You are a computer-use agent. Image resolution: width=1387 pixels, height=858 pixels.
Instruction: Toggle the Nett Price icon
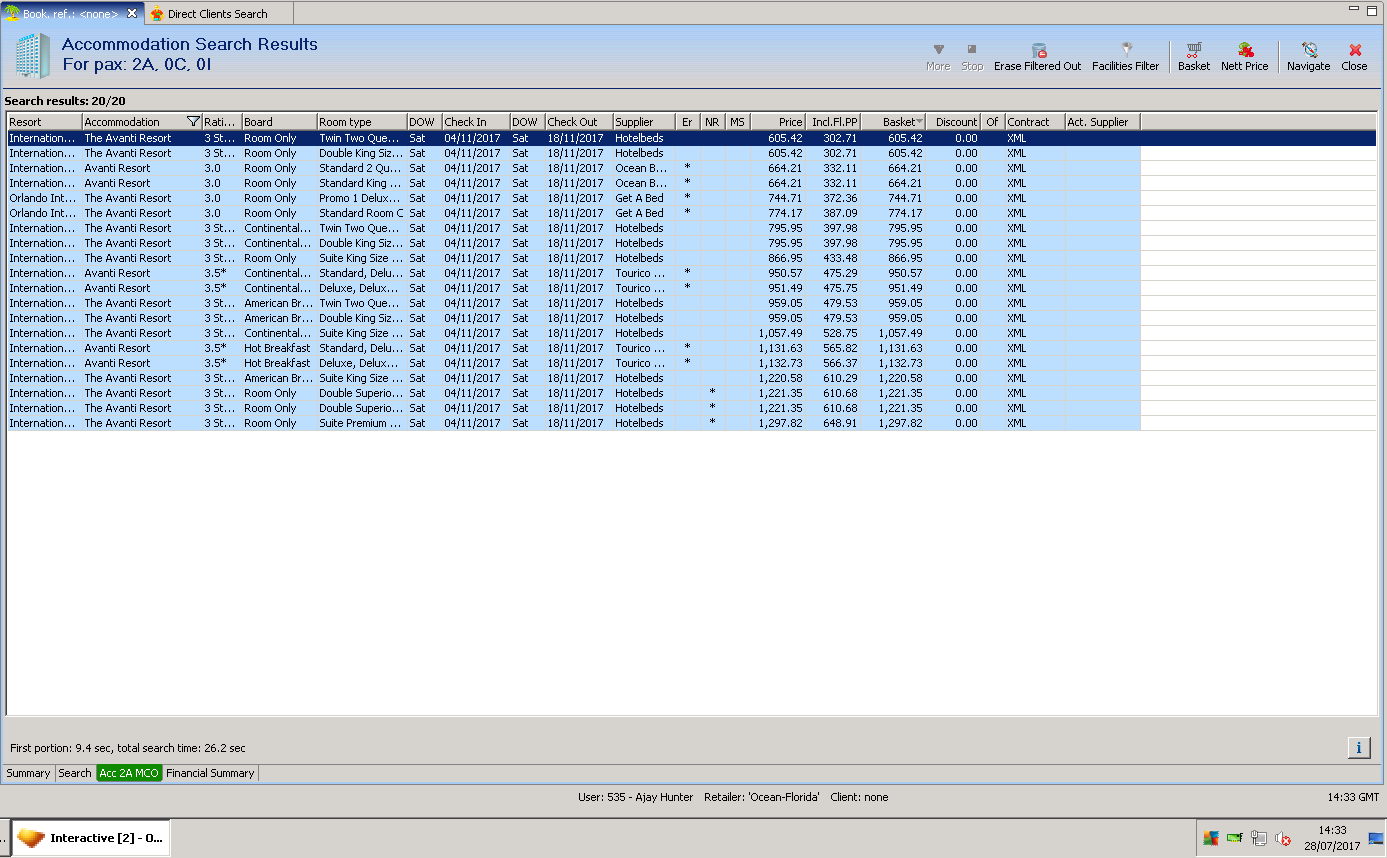click(x=1244, y=51)
